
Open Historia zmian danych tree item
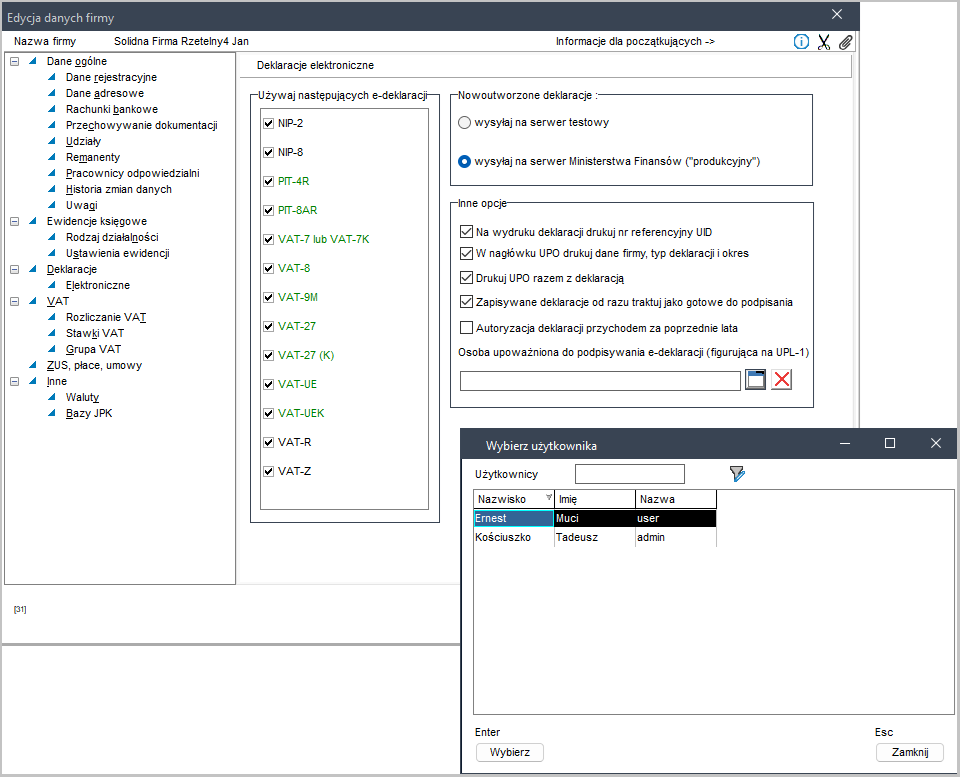pyautogui.click(x=119, y=189)
